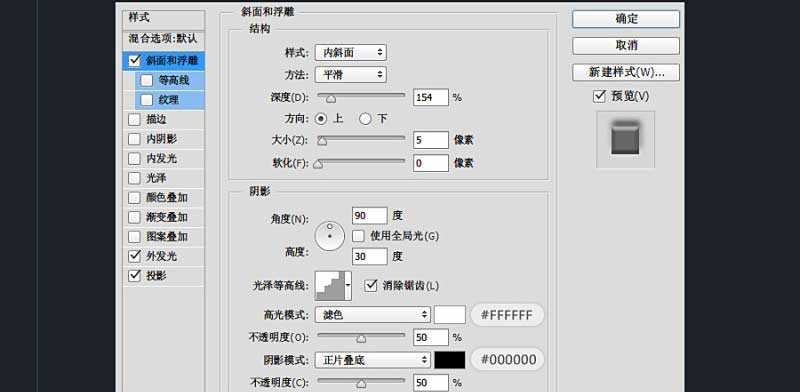The image size is (800, 392).
Task: Select 斜面和浮雕 effect label
Action: [172, 60]
